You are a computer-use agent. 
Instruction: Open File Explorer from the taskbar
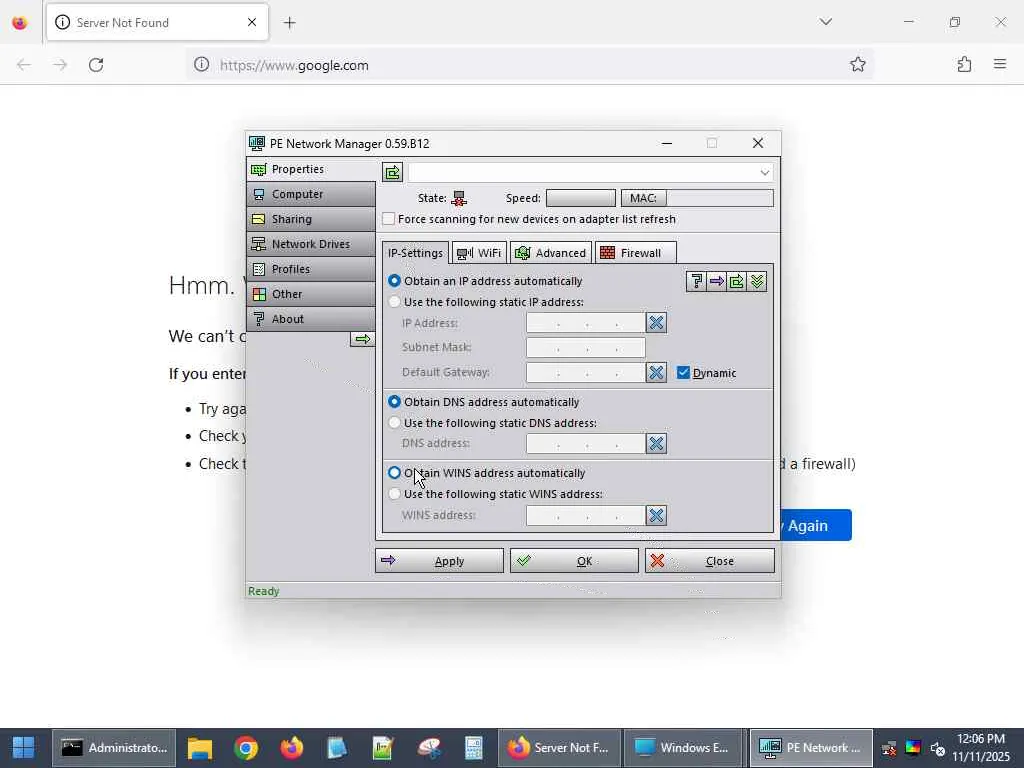coord(200,748)
